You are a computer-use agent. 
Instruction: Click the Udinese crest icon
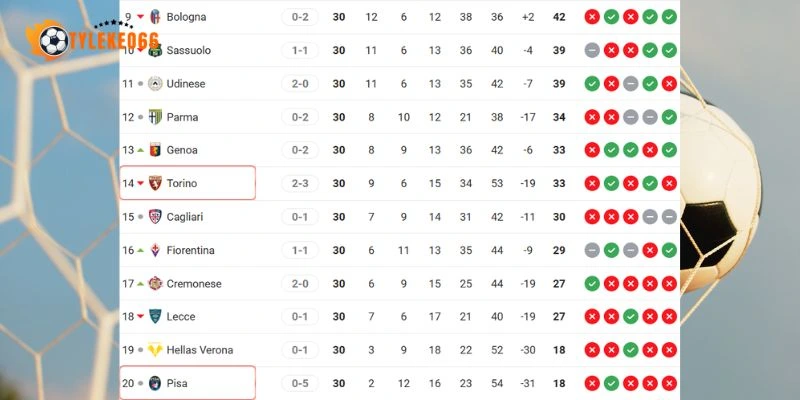[x=155, y=84]
